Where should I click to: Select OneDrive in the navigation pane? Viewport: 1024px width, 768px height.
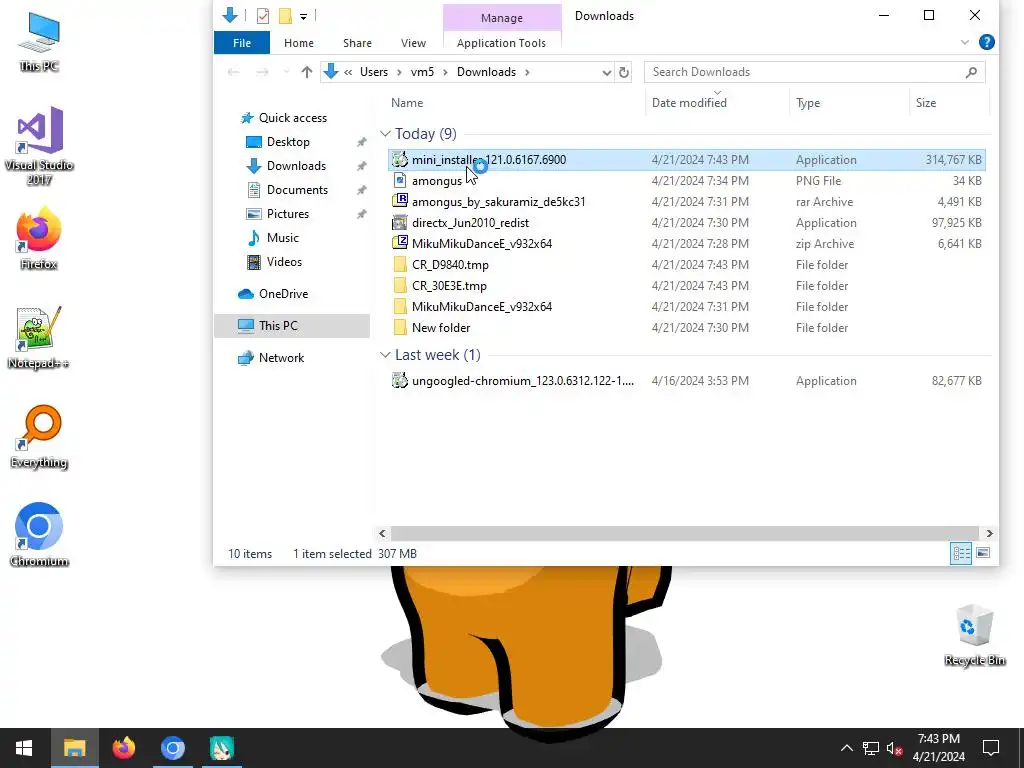coord(283,294)
